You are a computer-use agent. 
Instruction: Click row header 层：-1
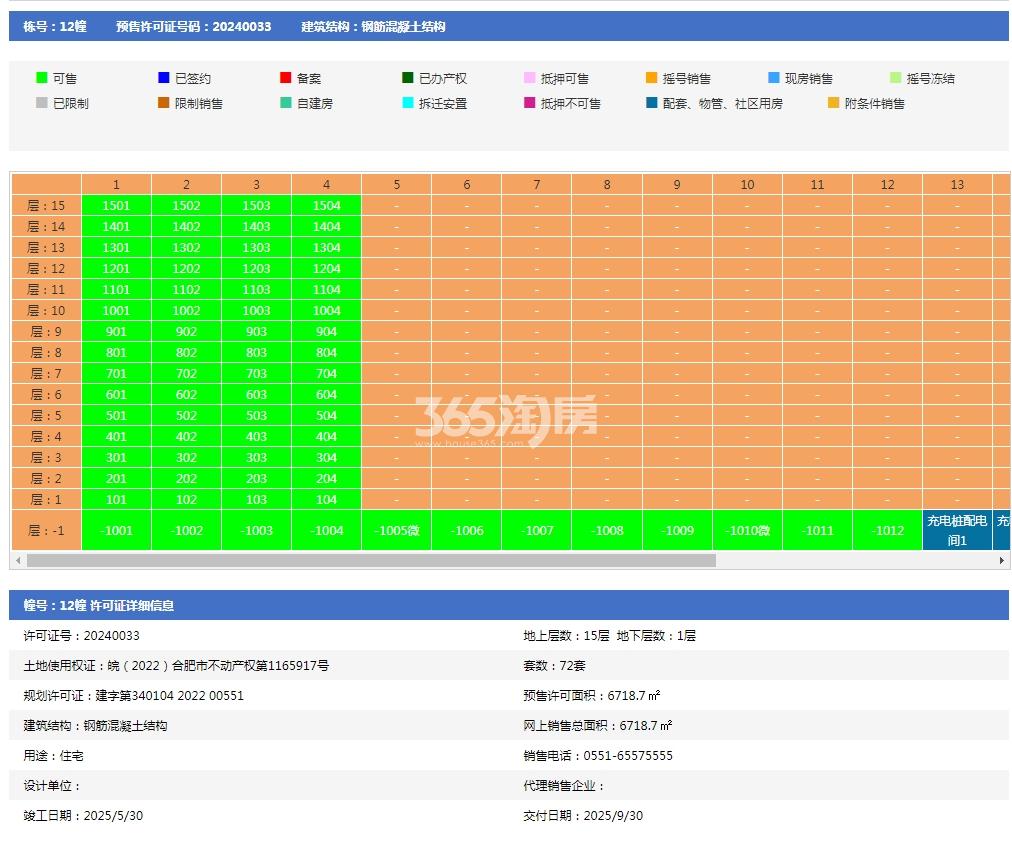click(46, 530)
